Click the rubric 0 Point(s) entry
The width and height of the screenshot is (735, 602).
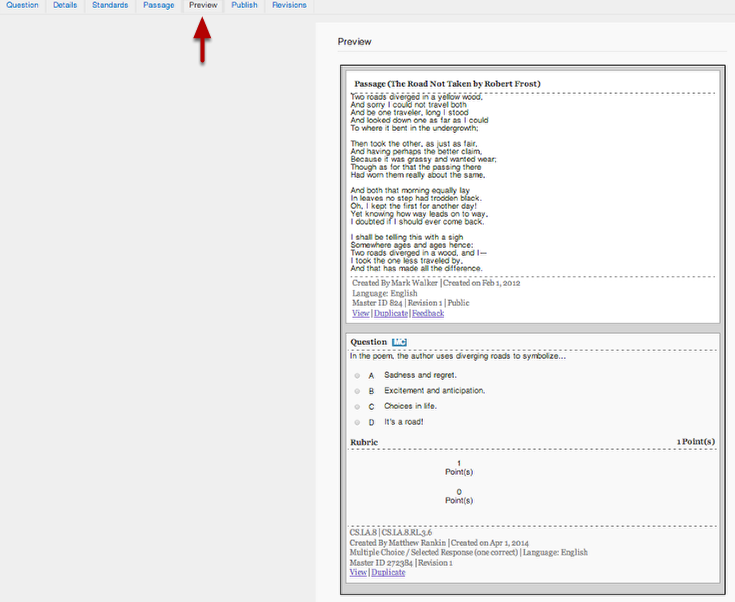(459, 497)
